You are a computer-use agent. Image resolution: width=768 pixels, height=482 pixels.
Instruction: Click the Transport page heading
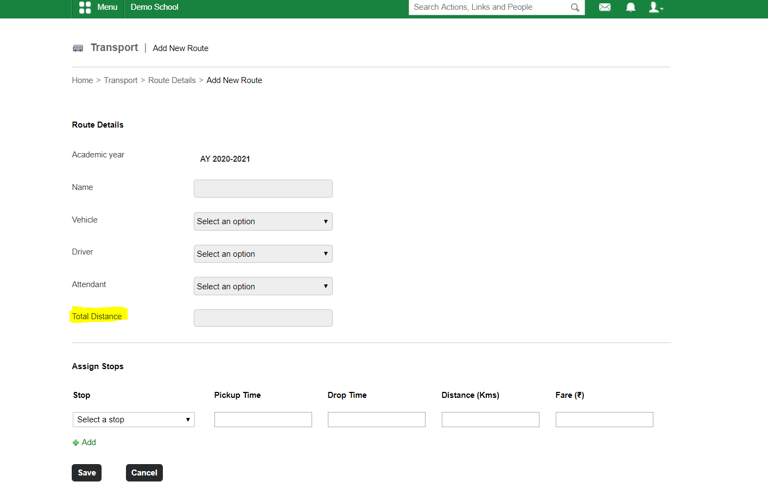pos(114,48)
